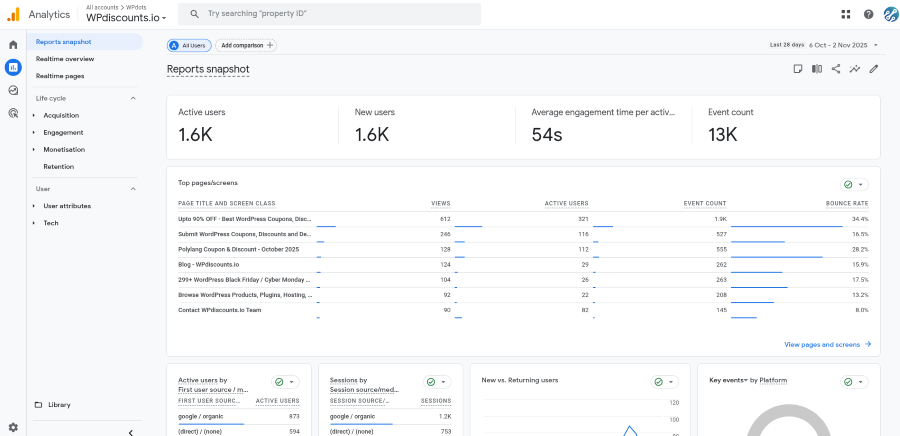Click the New users metric card
Screen dimensions: 900x436
tap(427, 127)
